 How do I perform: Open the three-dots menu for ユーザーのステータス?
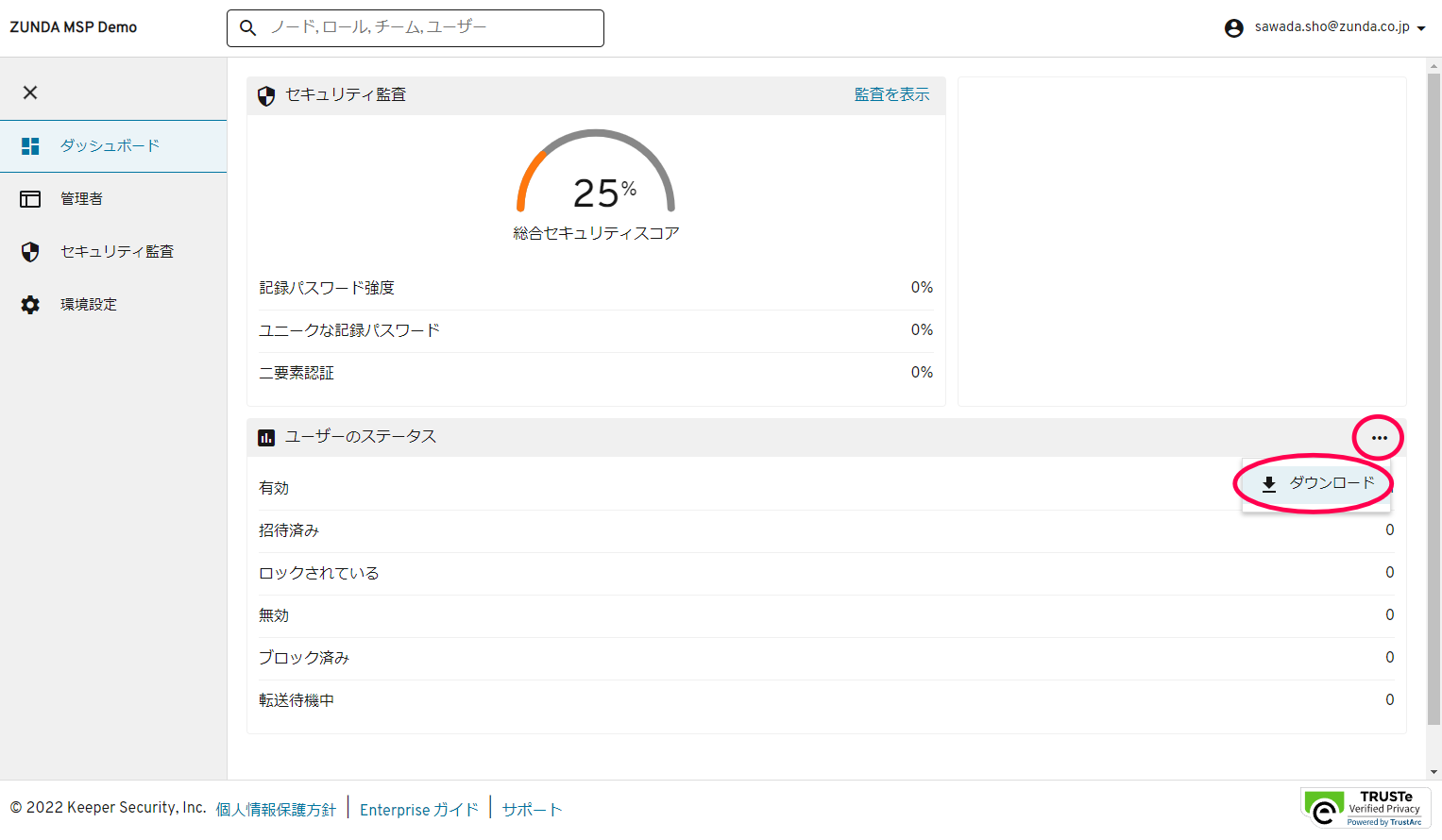tap(1379, 438)
